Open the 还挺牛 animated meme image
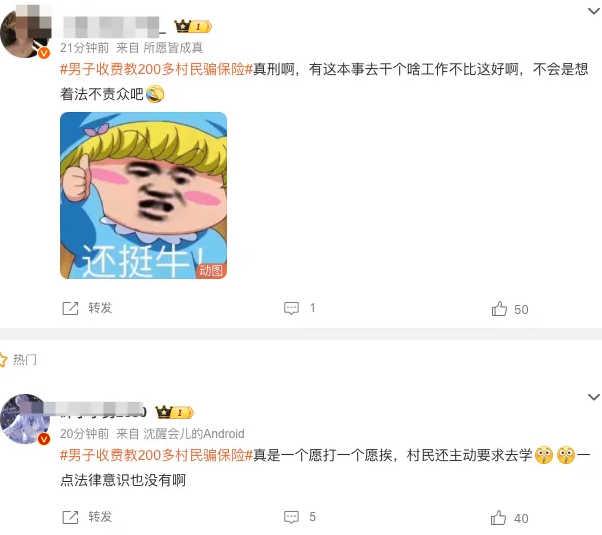 144,195
